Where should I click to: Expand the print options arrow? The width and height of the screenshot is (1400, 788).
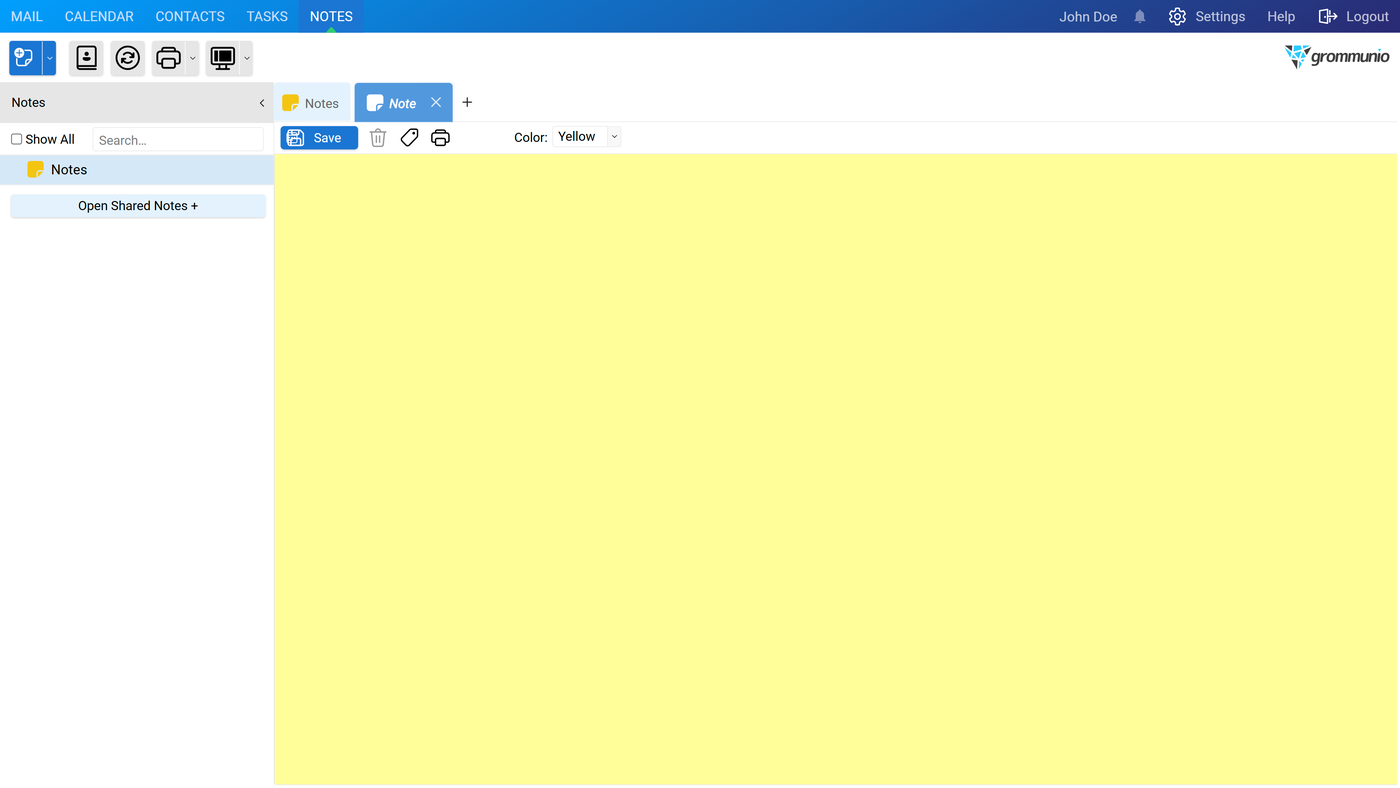coord(193,58)
